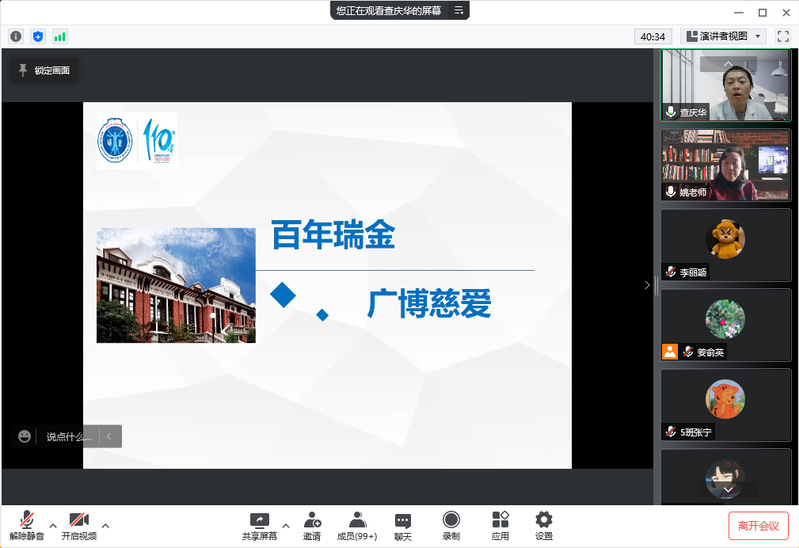Expand audio options arrow next to mute
The width and height of the screenshot is (799, 548).
[53, 525]
